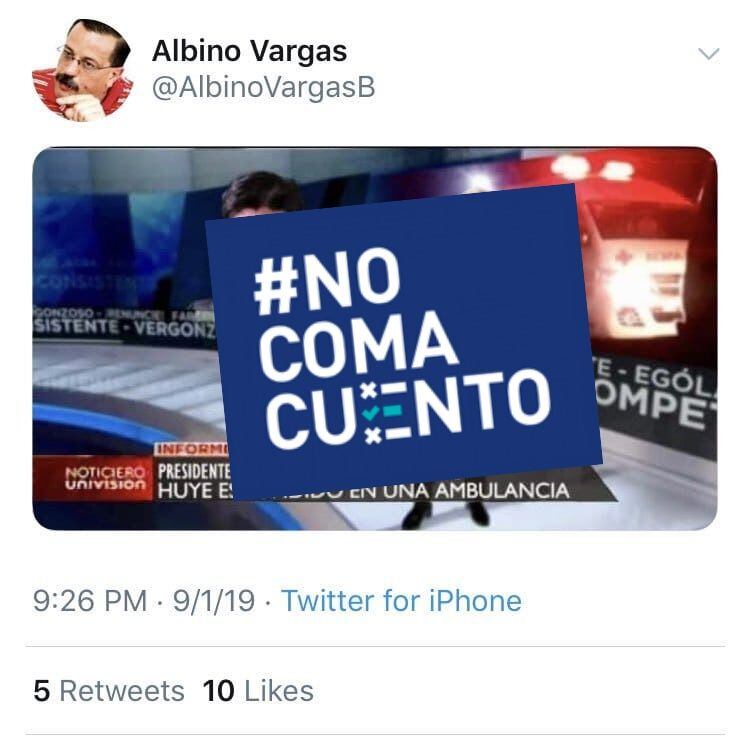Open Albino Vargas profile avatar

pyautogui.click(x=82, y=70)
